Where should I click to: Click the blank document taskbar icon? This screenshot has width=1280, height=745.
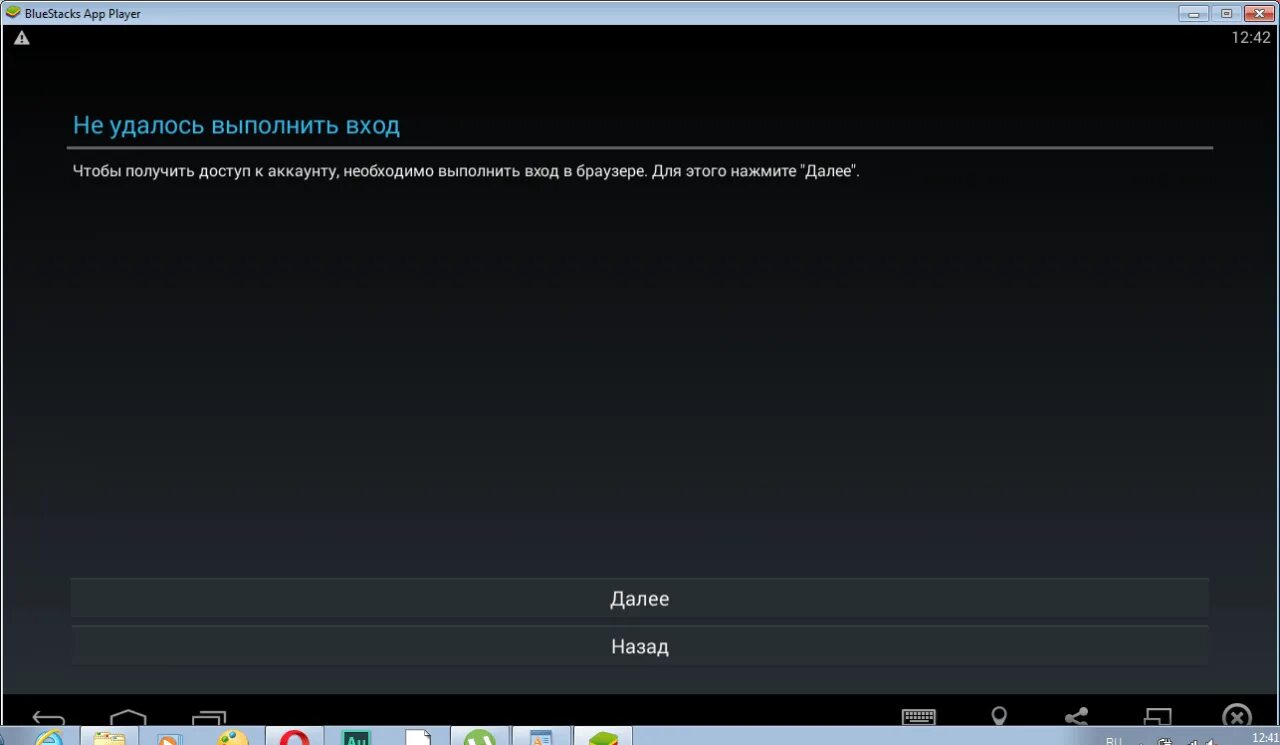pyautogui.click(x=418, y=738)
